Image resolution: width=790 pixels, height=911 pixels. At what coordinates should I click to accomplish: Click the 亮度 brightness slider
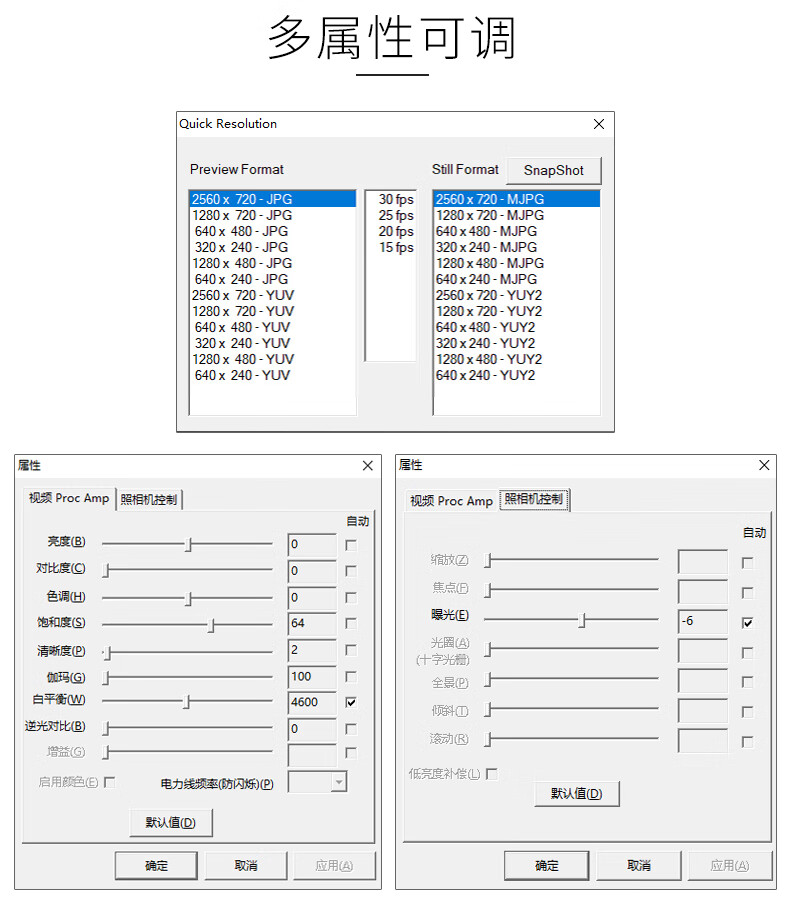(x=187, y=544)
